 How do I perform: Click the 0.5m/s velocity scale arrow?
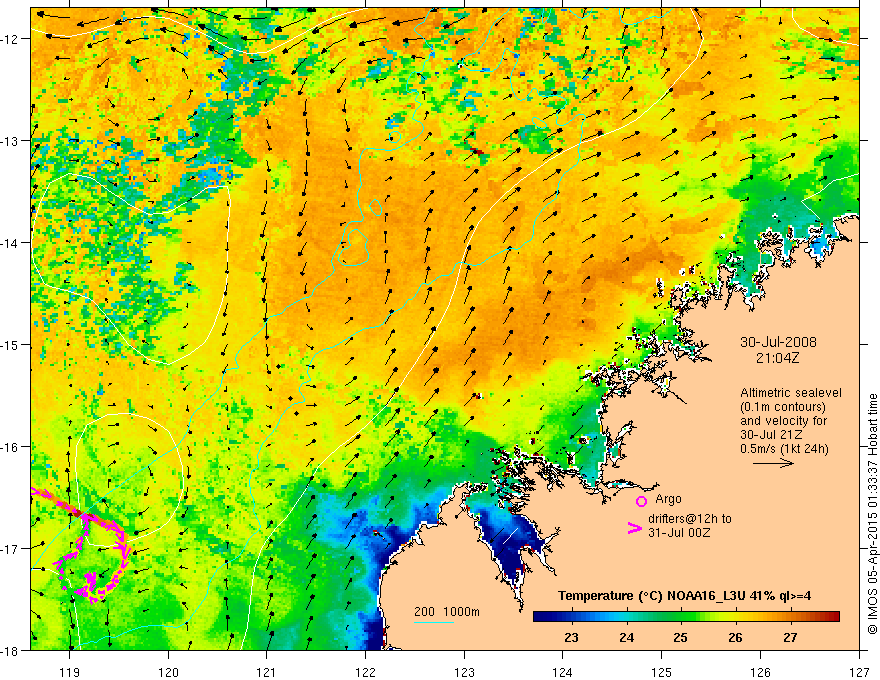click(x=773, y=463)
